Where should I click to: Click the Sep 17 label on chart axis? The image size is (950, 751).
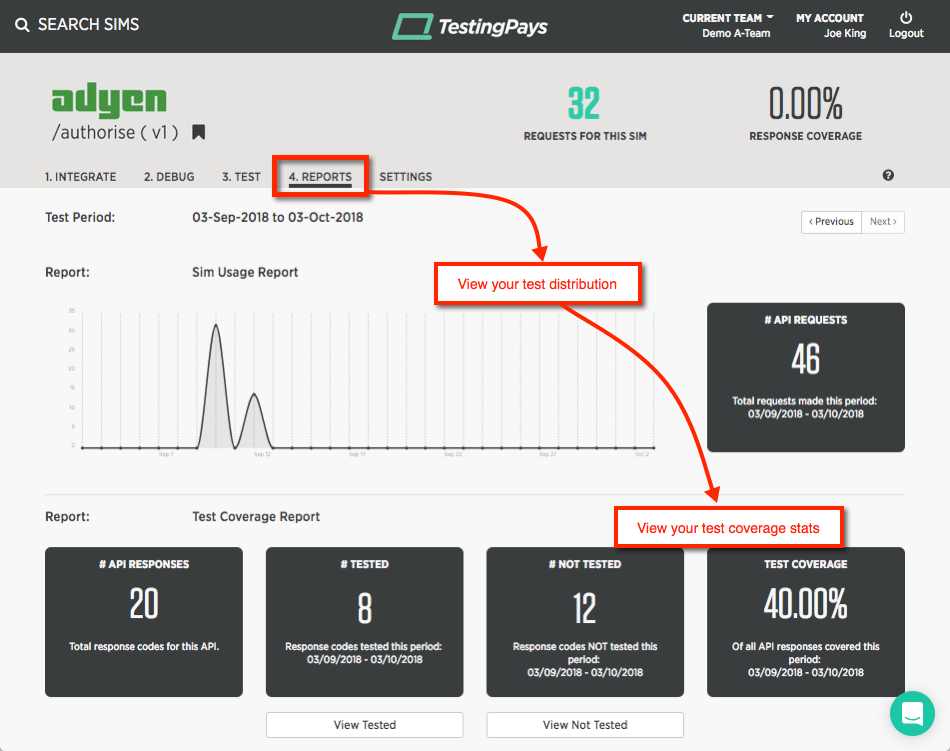pos(357,454)
